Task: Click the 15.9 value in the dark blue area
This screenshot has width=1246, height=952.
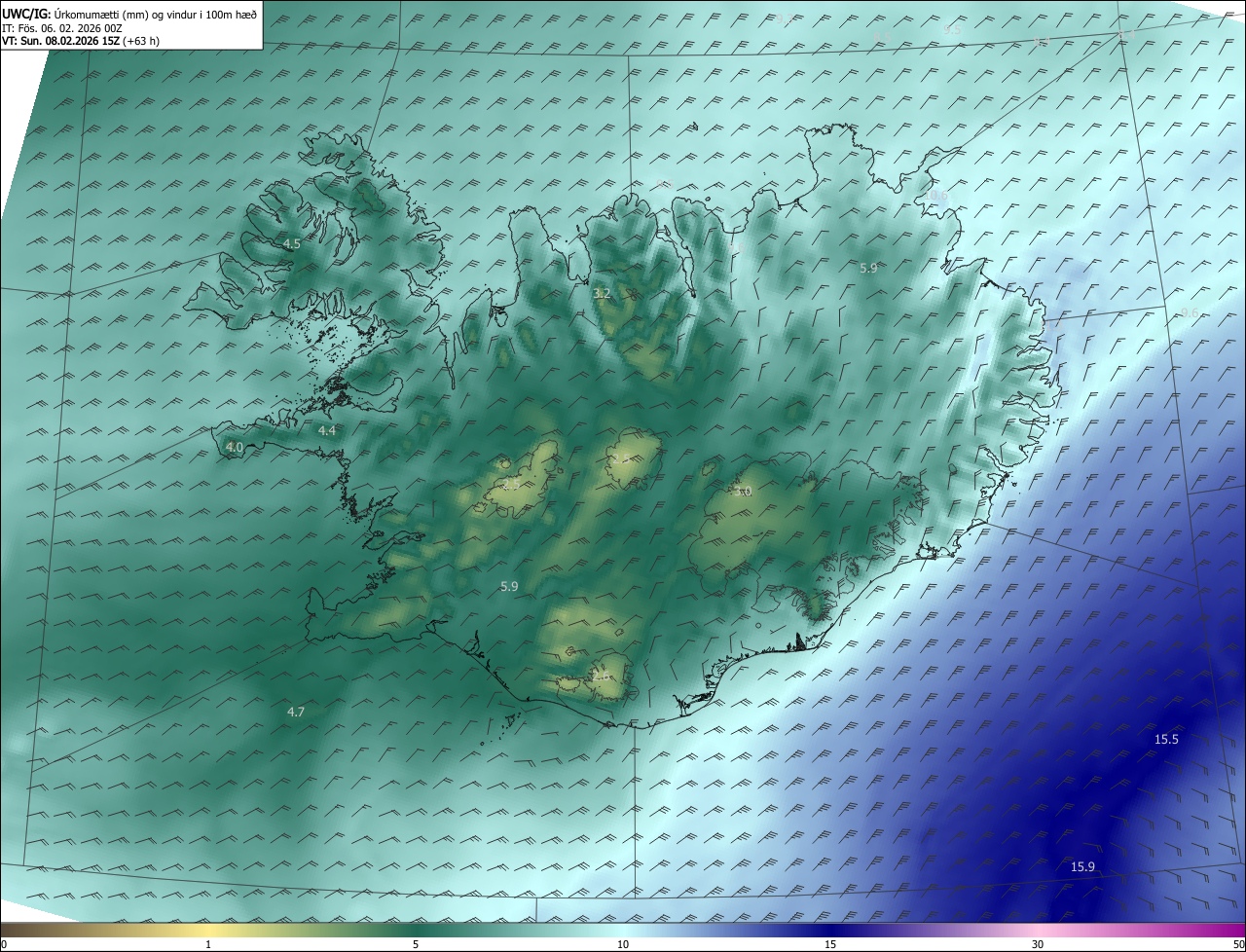Action: click(x=1082, y=867)
